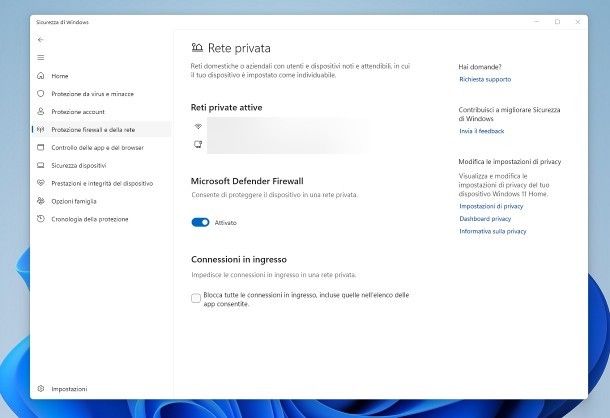Click the Microsoft Defender Firewall heading
This screenshot has height=418, width=610.
247,181
